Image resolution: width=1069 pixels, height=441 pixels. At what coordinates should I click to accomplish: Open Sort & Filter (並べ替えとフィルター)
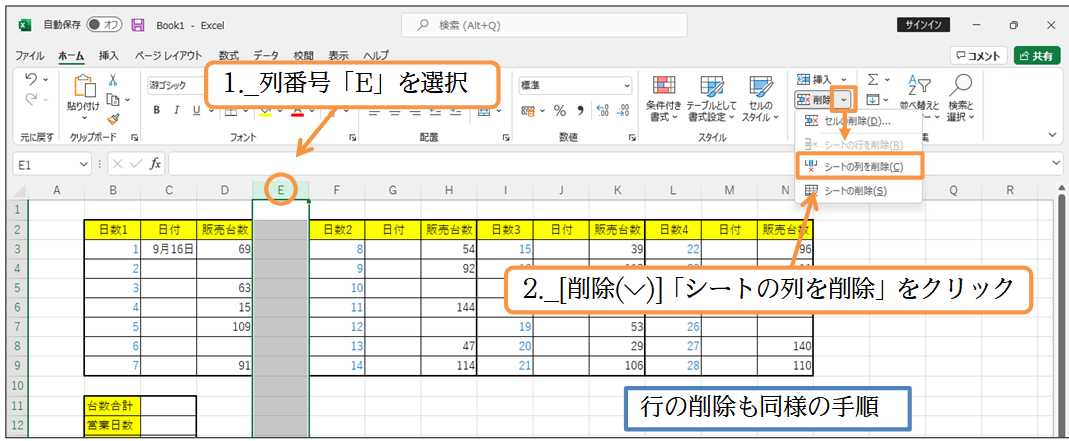919,99
